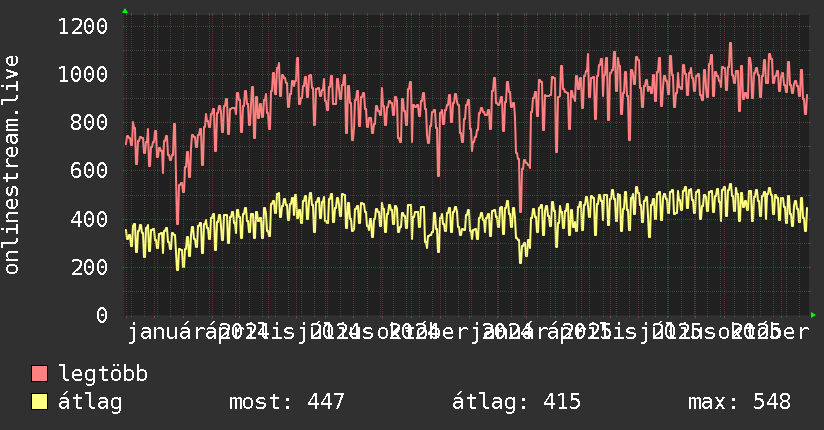
Task: Click the 'átlag: 415' statistic
Action: pos(517,402)
